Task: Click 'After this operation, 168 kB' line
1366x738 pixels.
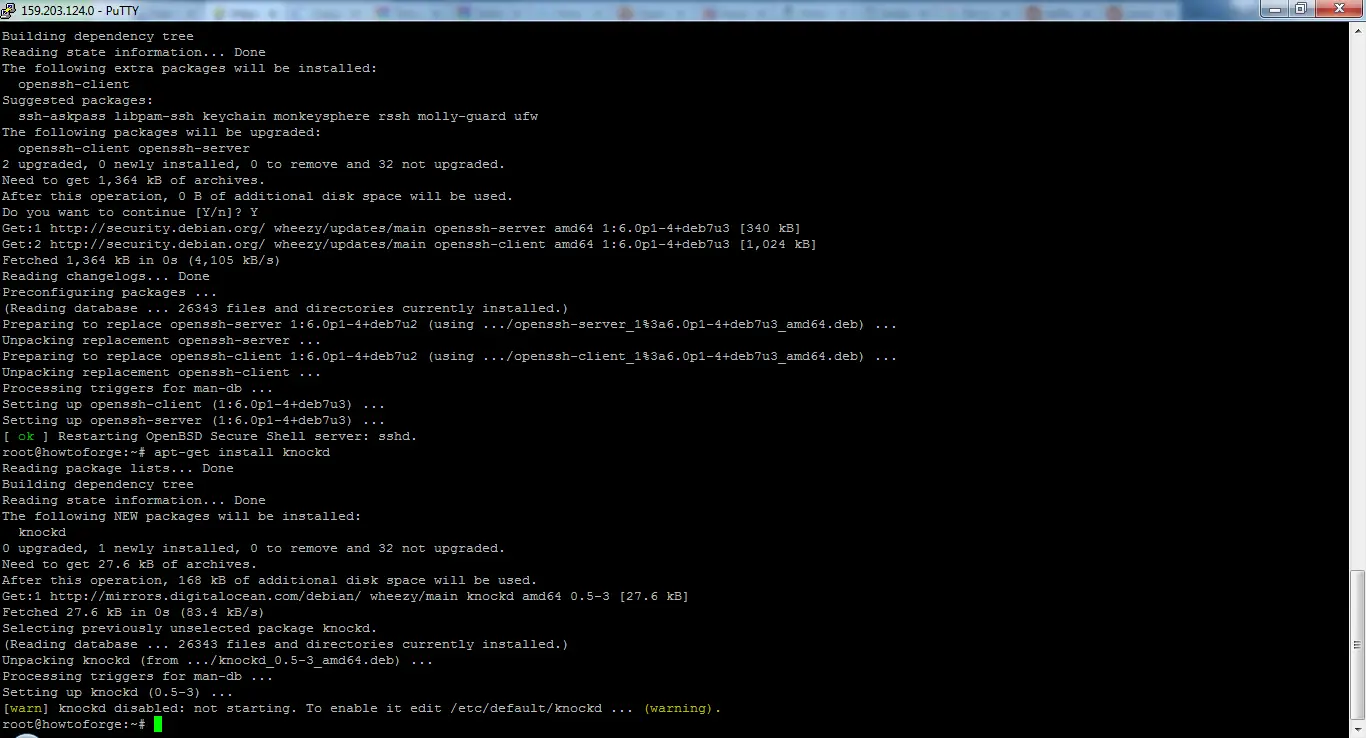Action: (270, 580)
